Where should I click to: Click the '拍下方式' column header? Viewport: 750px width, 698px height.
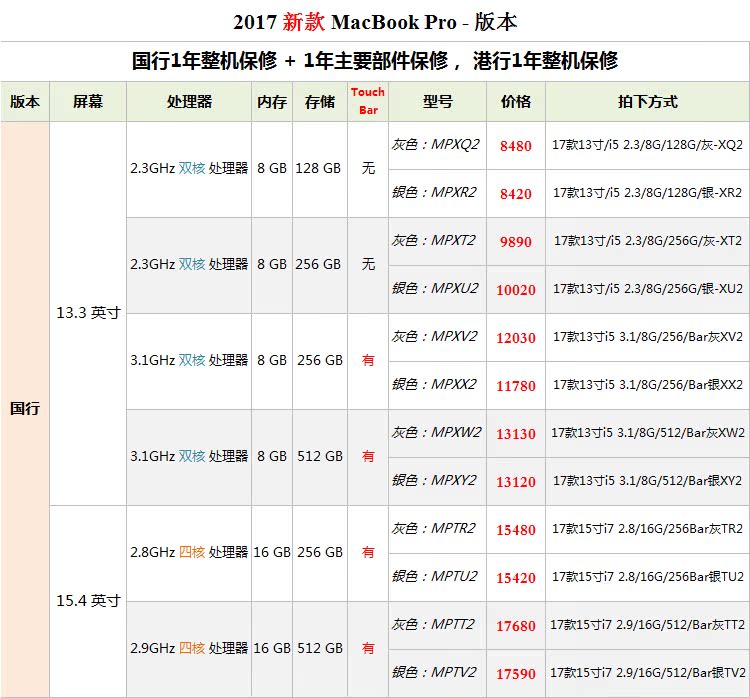point(648,101)
